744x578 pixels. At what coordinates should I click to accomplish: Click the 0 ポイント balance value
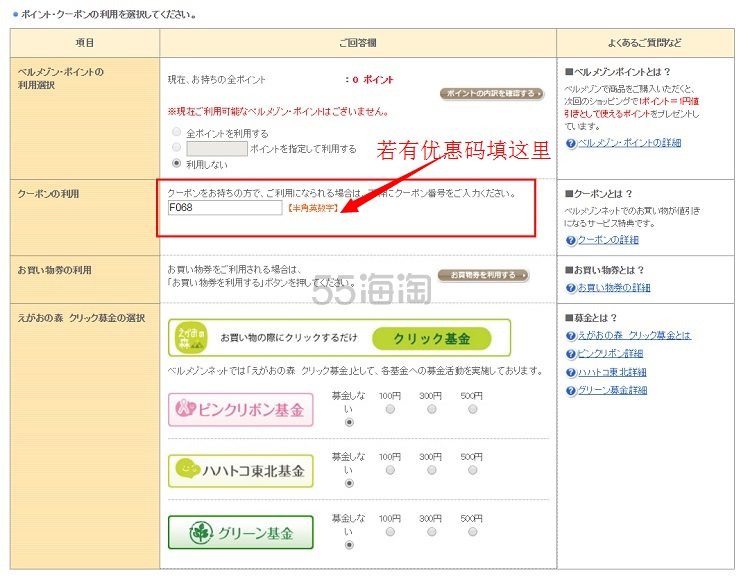373,80
